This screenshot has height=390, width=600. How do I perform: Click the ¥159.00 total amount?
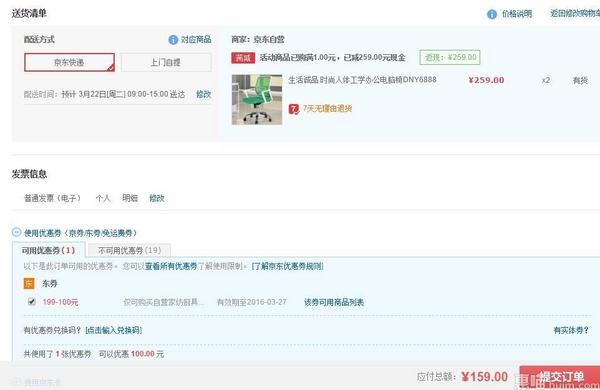point(485,377)
